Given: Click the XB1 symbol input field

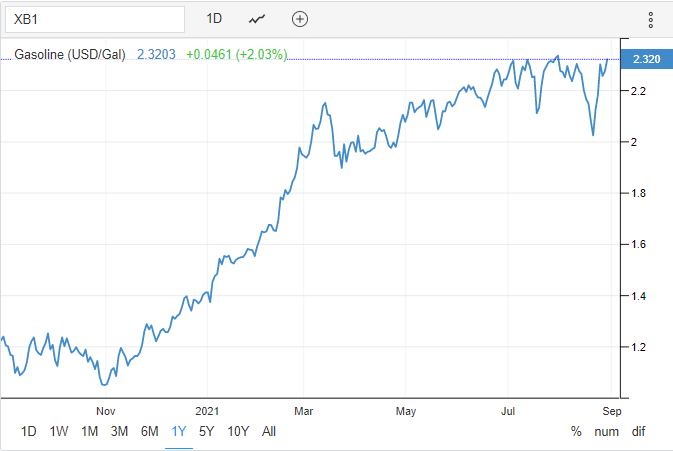Looking at the screenshot, I should (94, 19).
